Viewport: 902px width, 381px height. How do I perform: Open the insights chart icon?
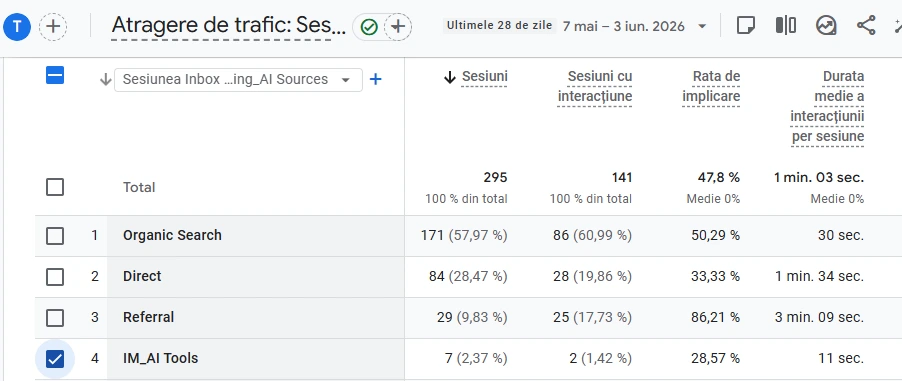point(826,26)
